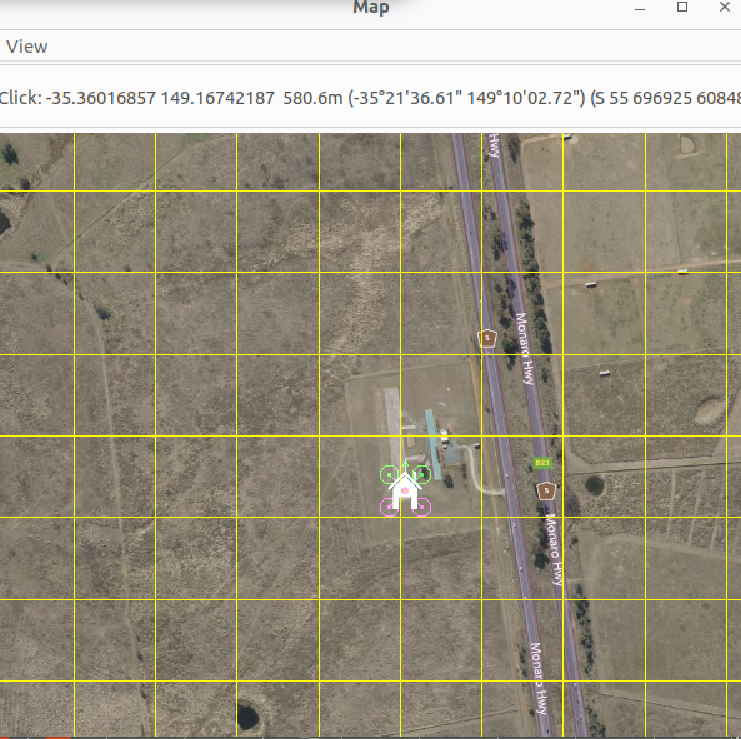Viewport: 741px width, 739px height.
Task: Click the pink rear-right rotor of the drone
Action: point(423,507)
